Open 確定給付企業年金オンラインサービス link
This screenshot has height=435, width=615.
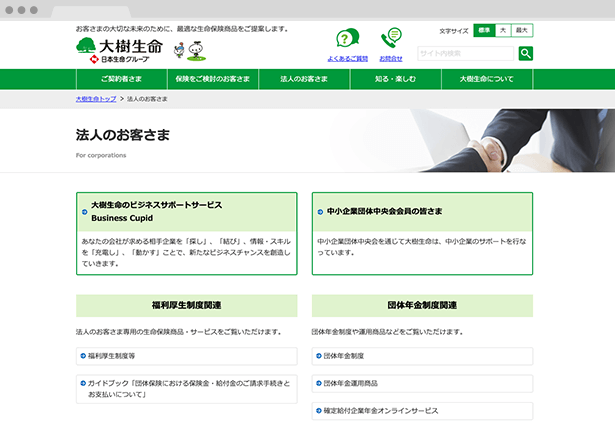(422, 411)
